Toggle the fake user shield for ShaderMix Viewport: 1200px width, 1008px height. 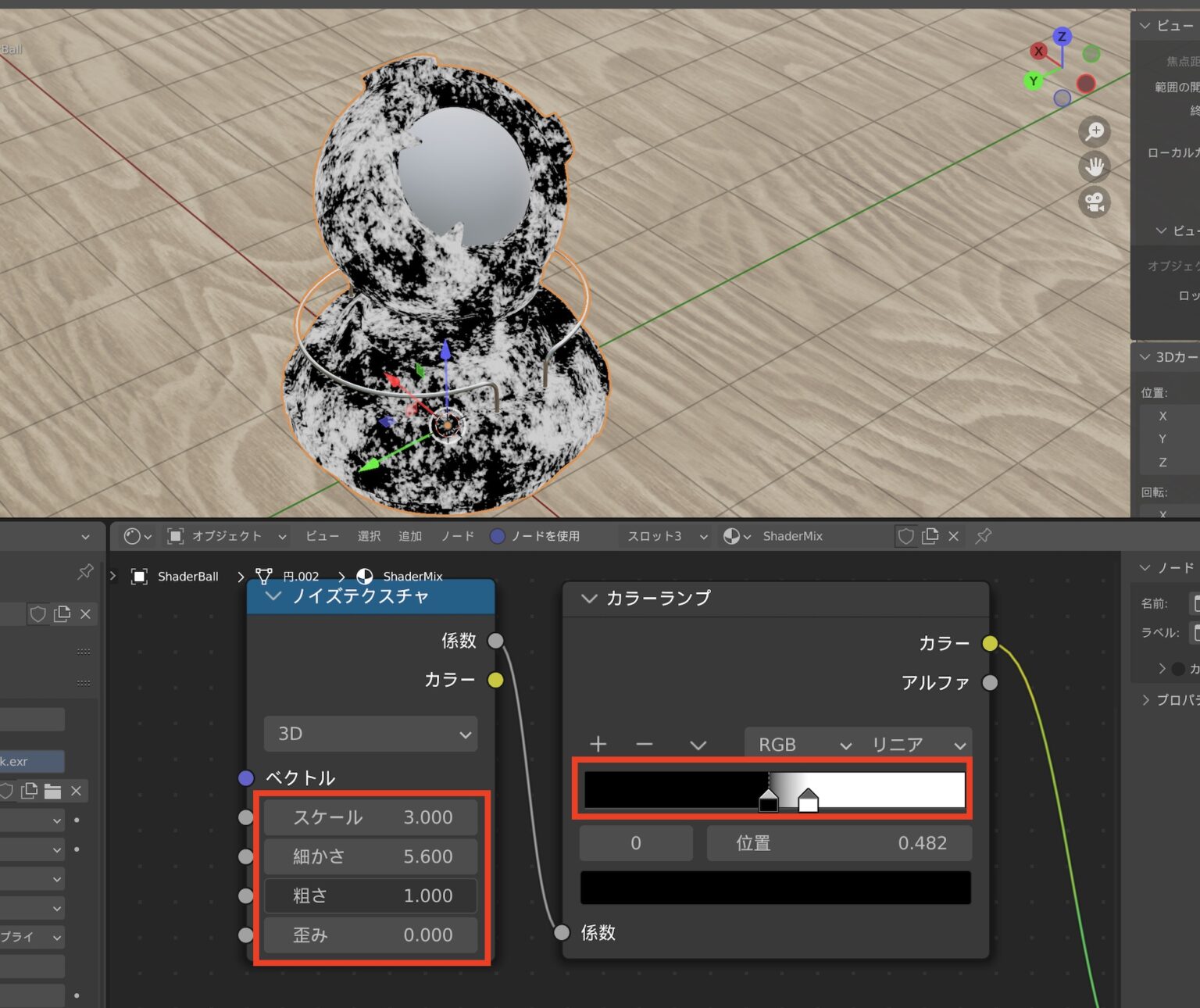905,536
